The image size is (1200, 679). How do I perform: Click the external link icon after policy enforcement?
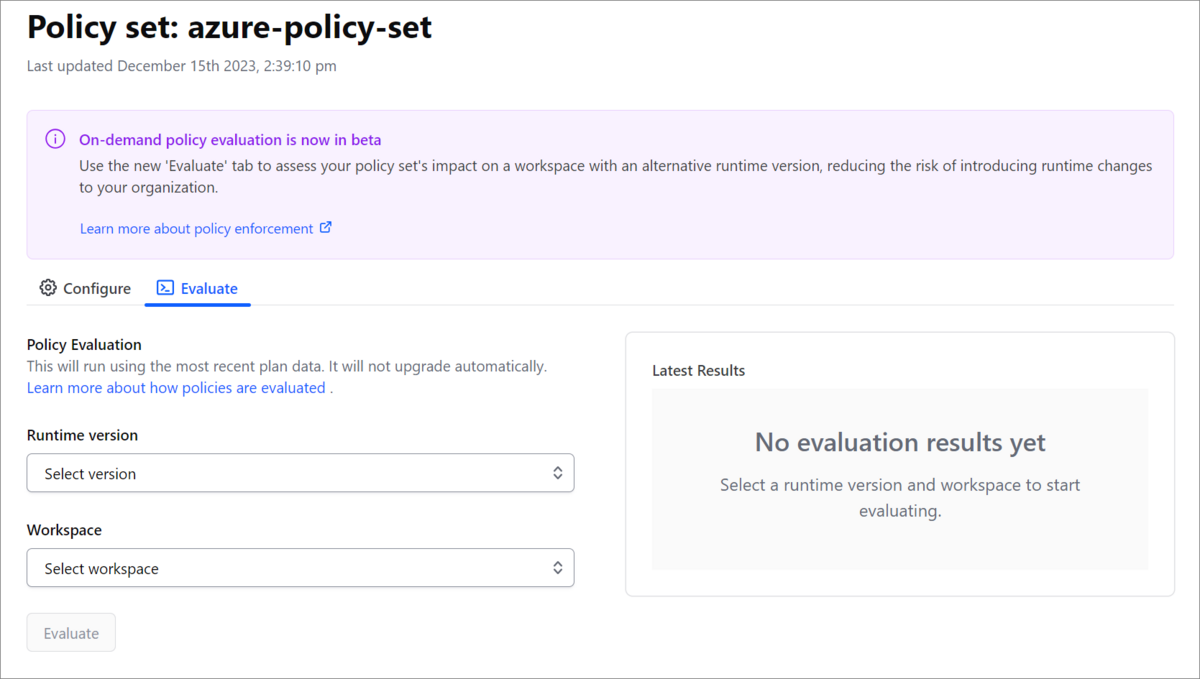tap(326, 228)
